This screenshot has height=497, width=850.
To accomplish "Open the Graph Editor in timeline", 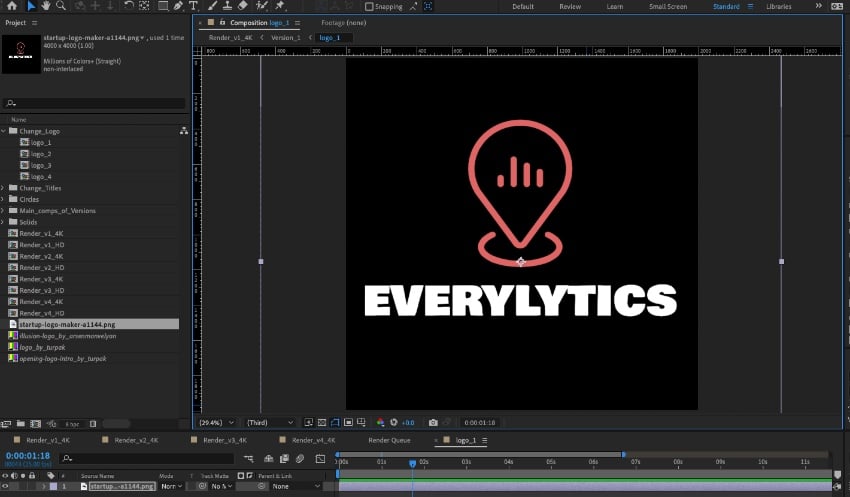I will click(320, 459).
